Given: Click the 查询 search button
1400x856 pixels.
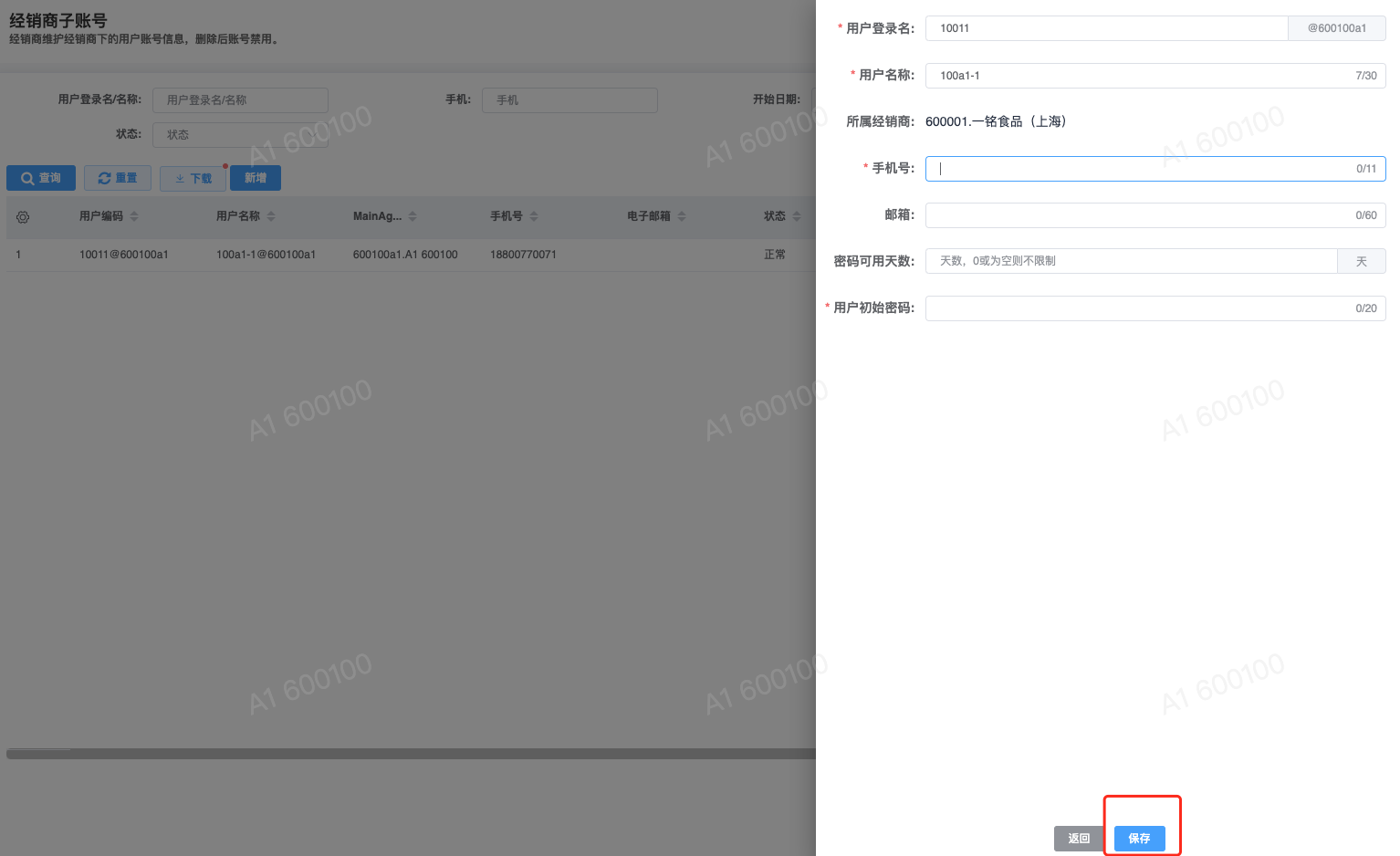Looking at the screenshot, I should tap(41, 178).
